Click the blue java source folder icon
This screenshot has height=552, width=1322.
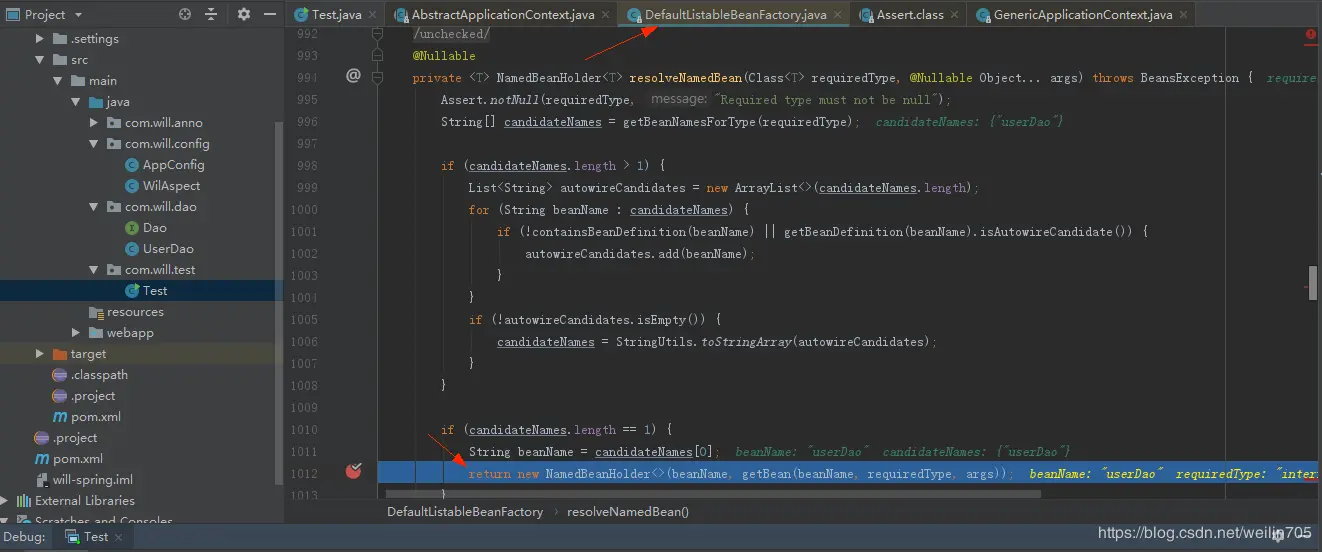(96, 102)
